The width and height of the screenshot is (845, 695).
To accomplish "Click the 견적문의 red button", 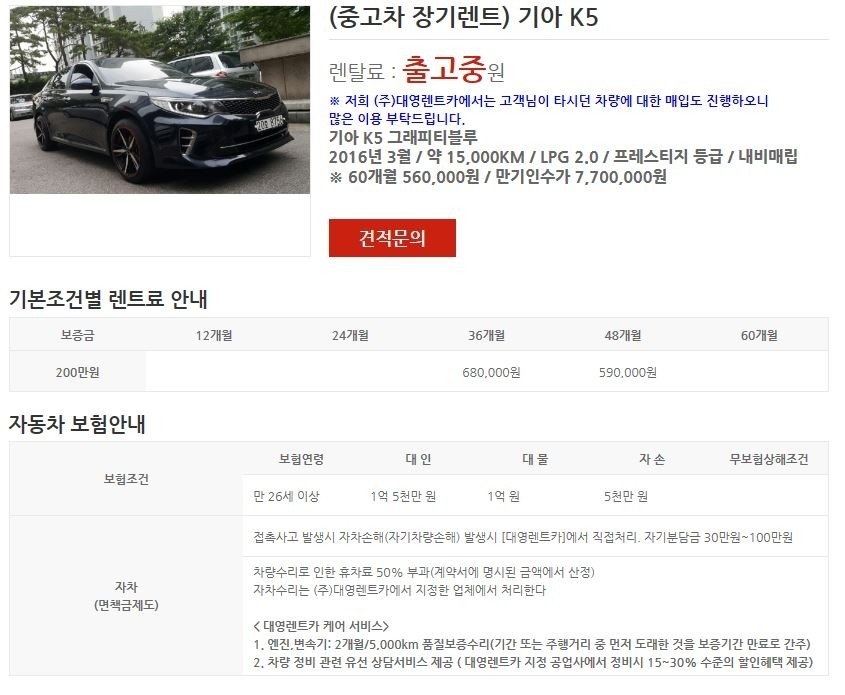I will click(392, 238).
